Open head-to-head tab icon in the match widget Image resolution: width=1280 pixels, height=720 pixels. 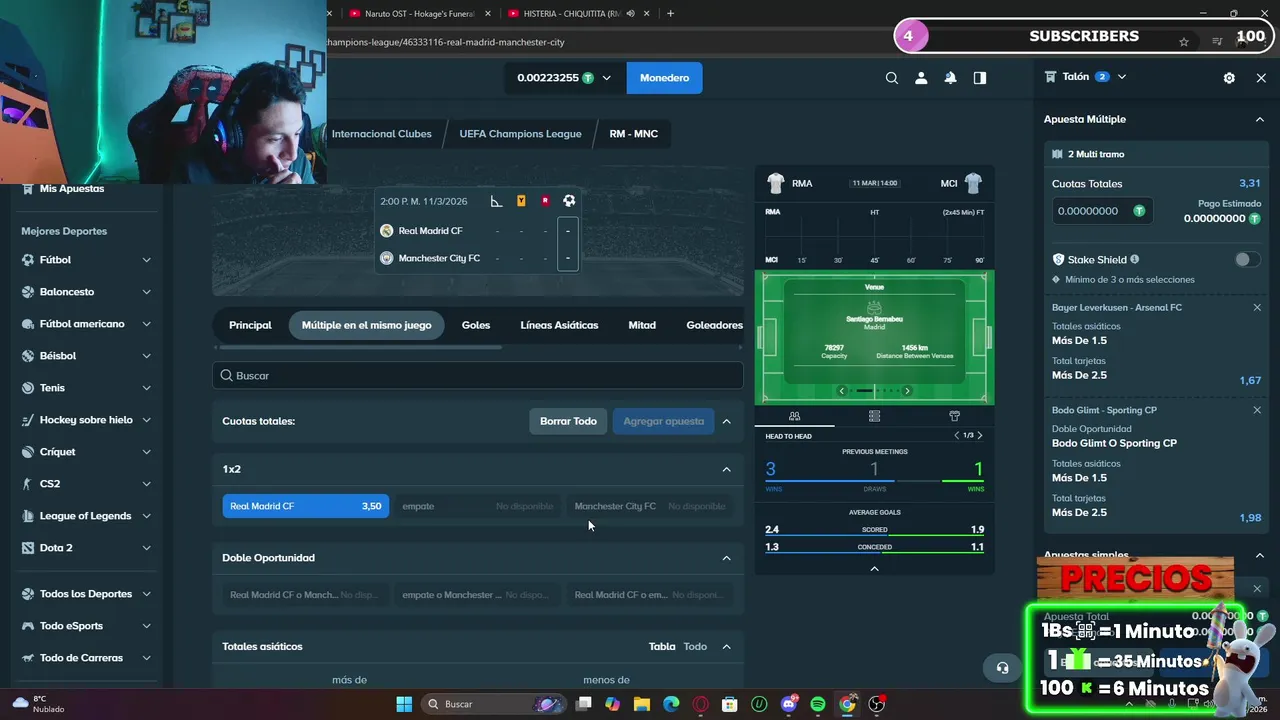coord(794,416)
